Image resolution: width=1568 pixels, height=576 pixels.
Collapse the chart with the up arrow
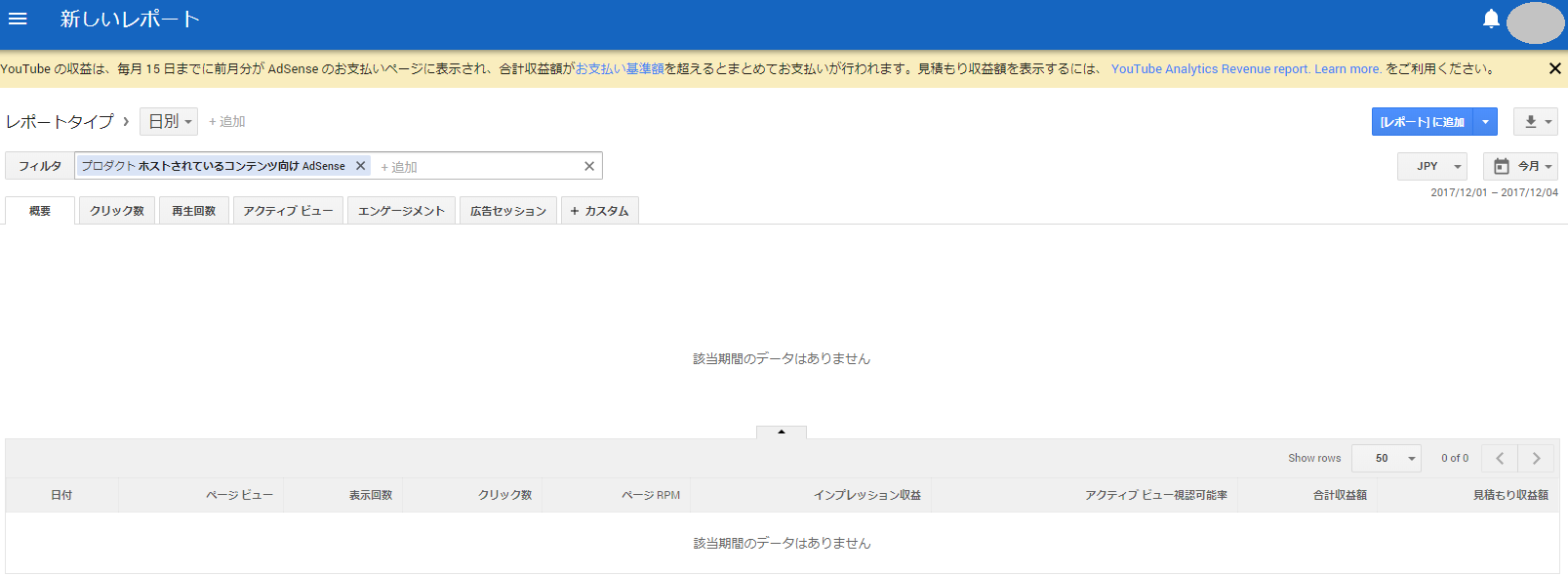click(x=782, y=432)
